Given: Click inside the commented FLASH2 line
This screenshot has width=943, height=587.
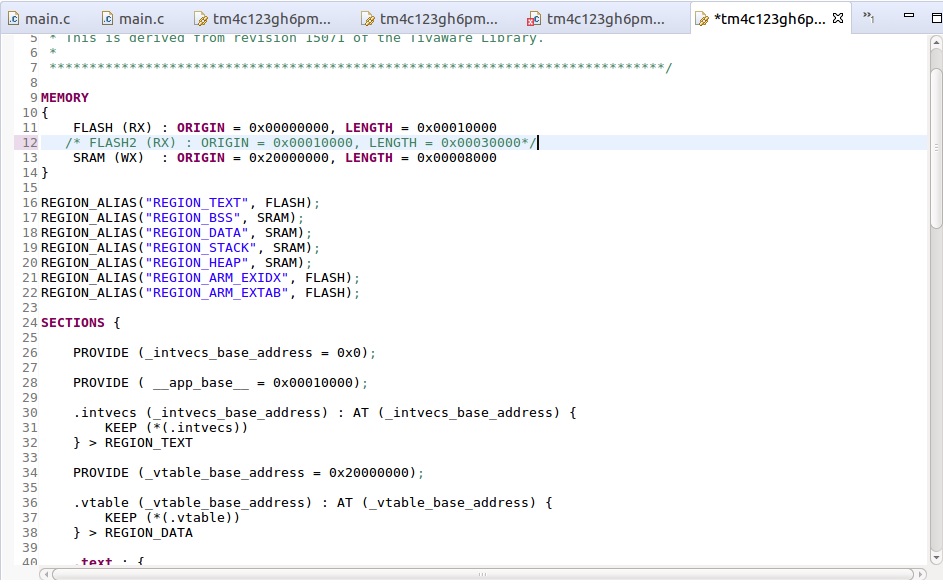Looking at the screenshot, I should click(300, 143).
